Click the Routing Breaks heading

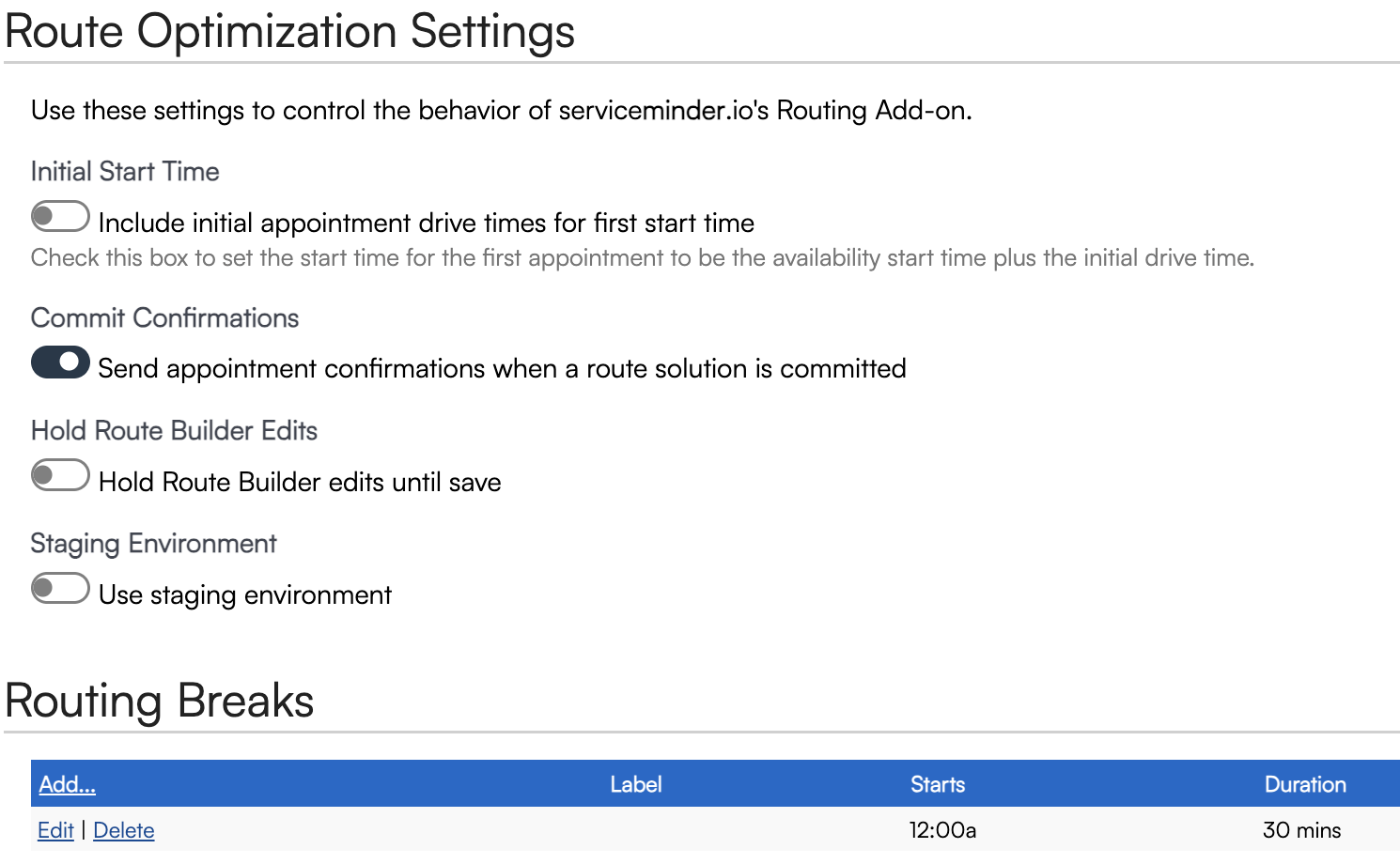coord(160,701)
